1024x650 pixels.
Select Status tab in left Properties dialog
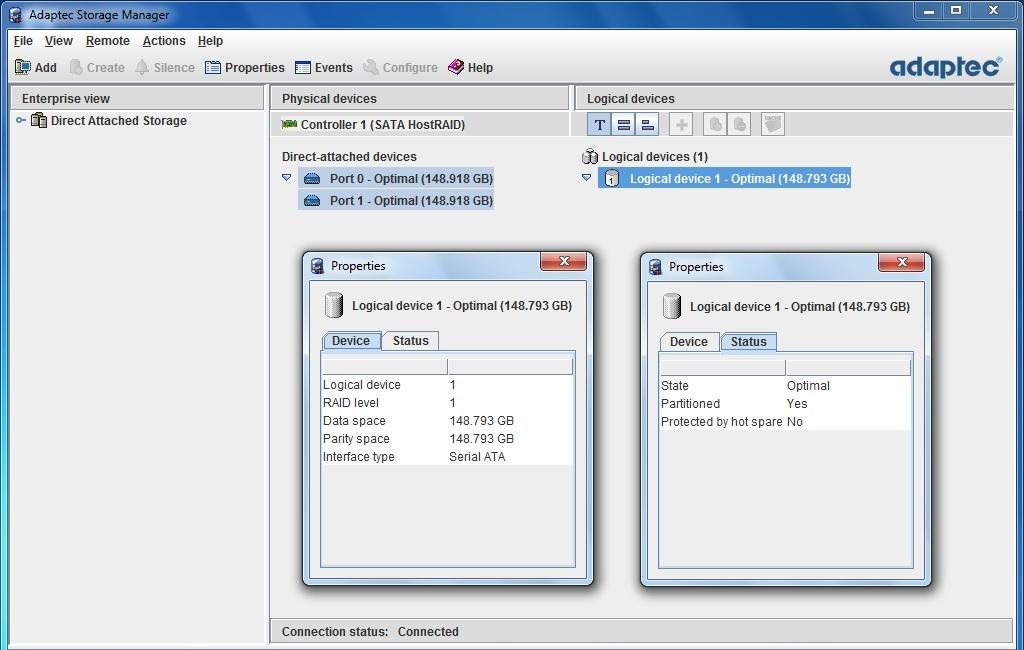[x=410, y=340]
